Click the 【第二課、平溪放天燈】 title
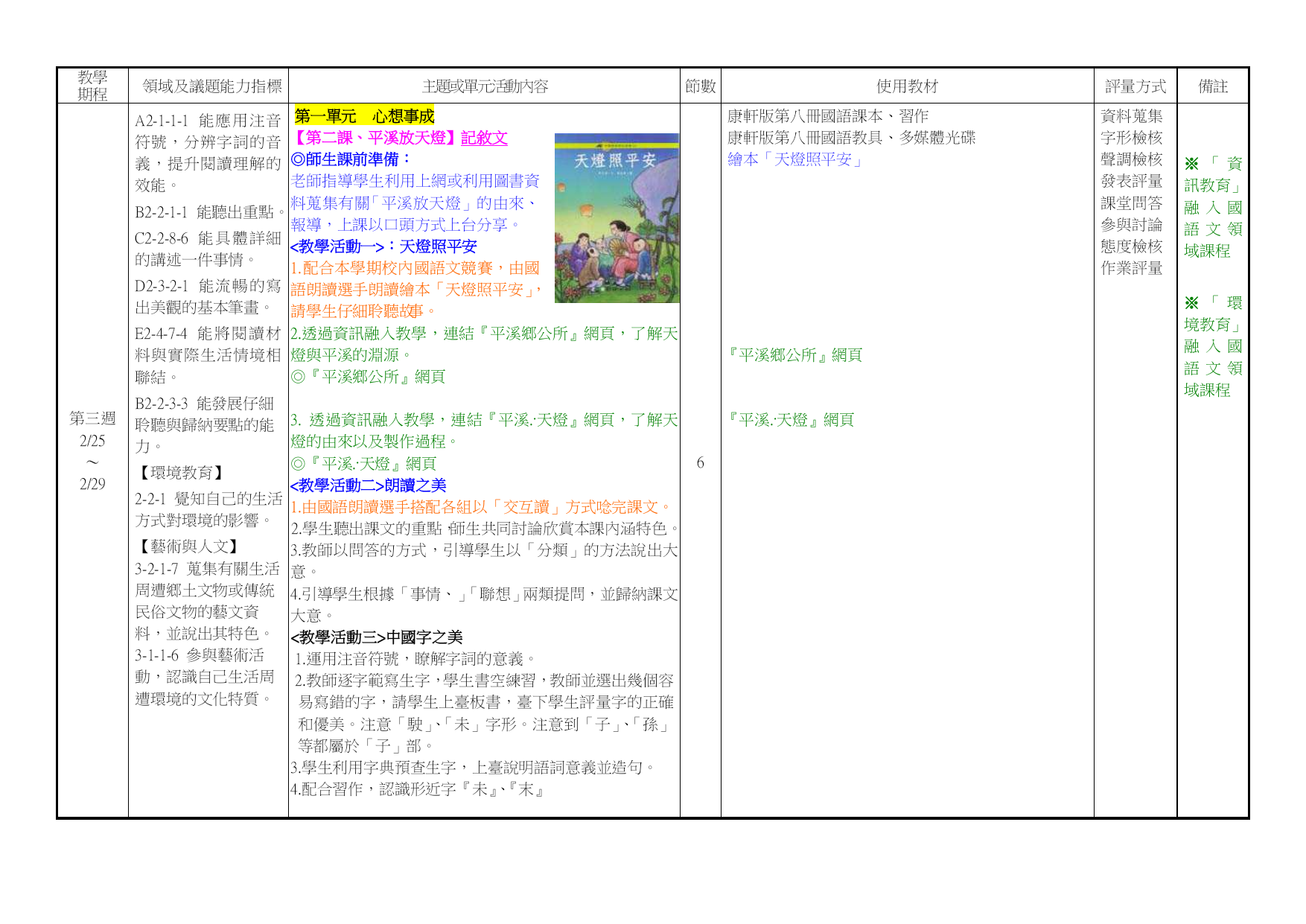1306x924 pixels. click(x=375, y=138)
